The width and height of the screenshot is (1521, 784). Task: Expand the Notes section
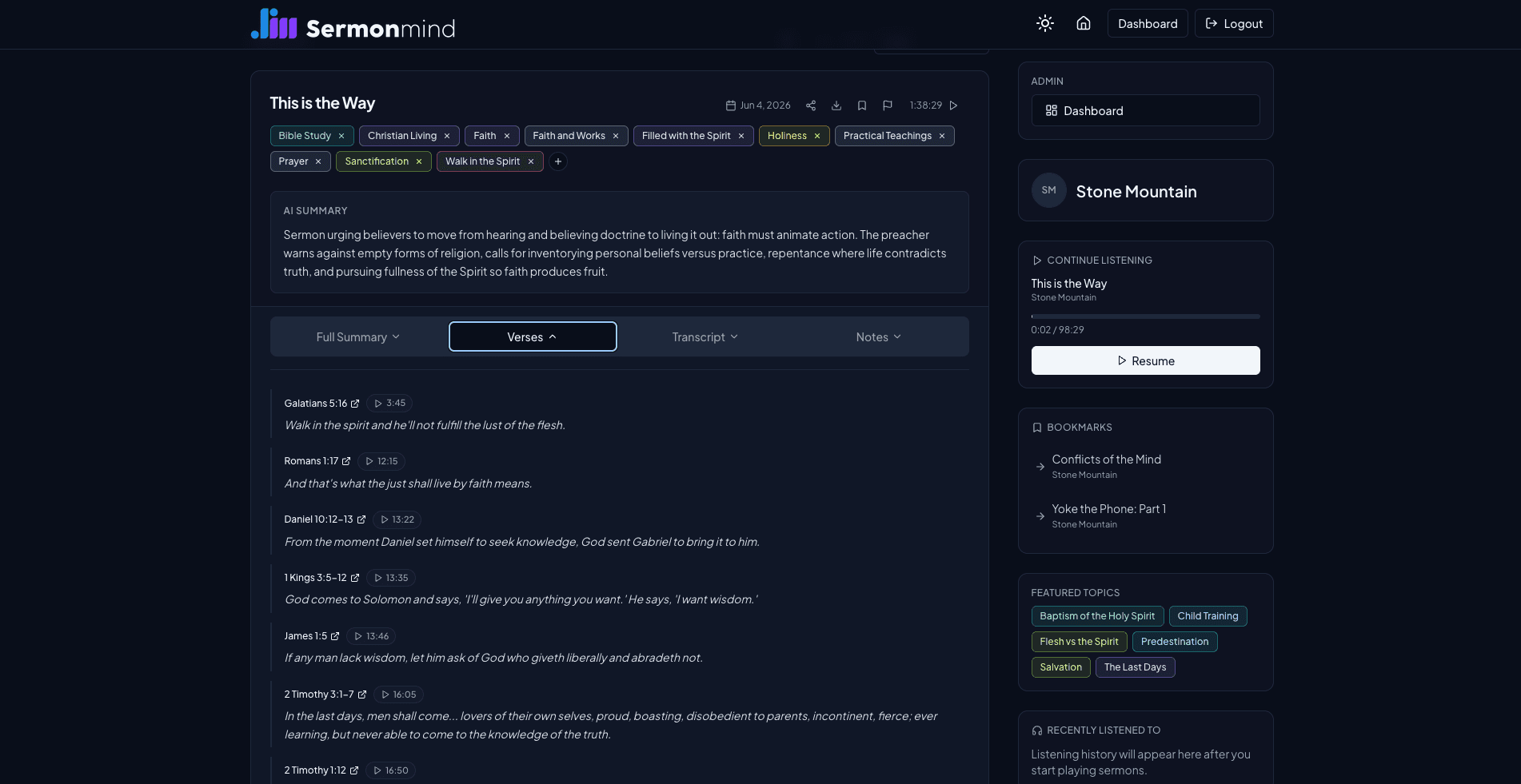[x=878, y=337]
